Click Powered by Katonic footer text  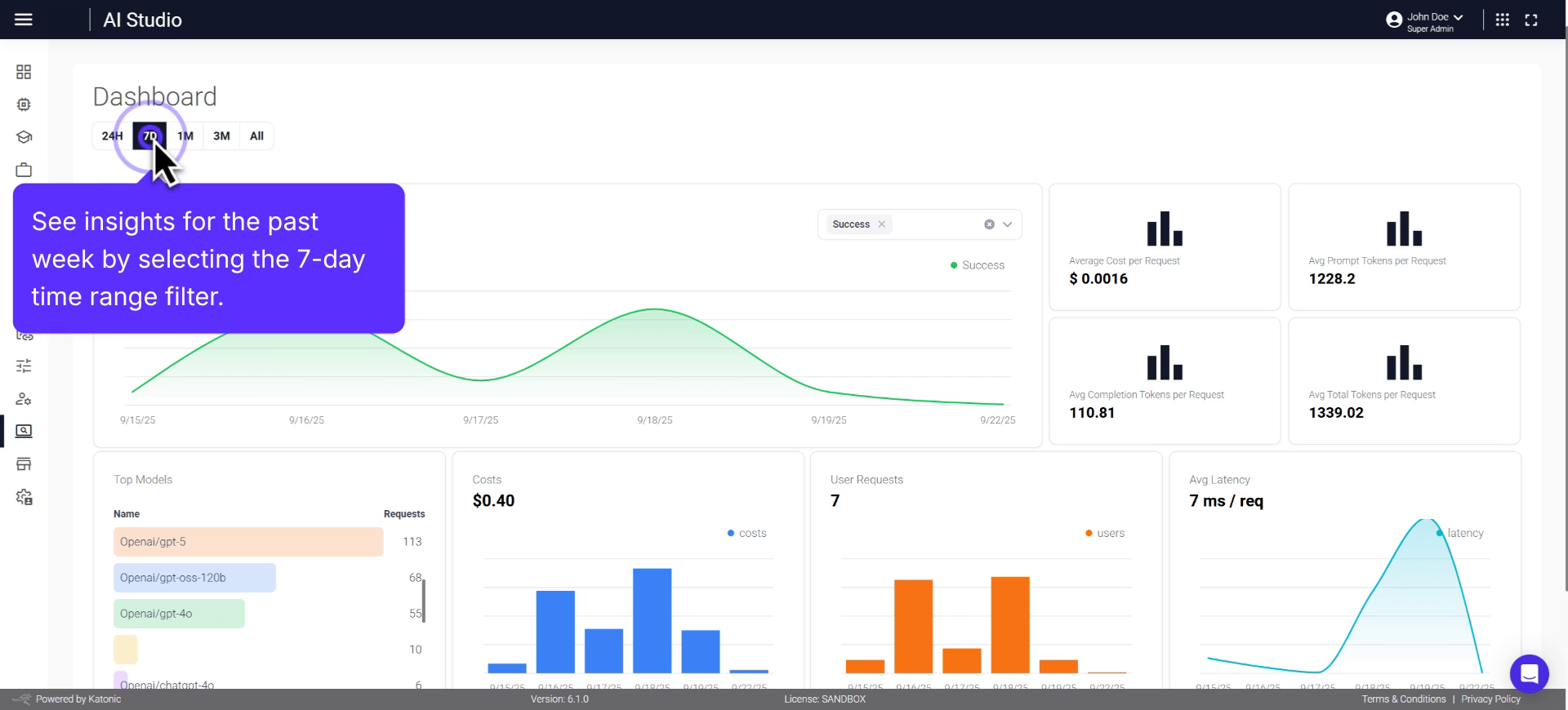click(x=78, y=699)
